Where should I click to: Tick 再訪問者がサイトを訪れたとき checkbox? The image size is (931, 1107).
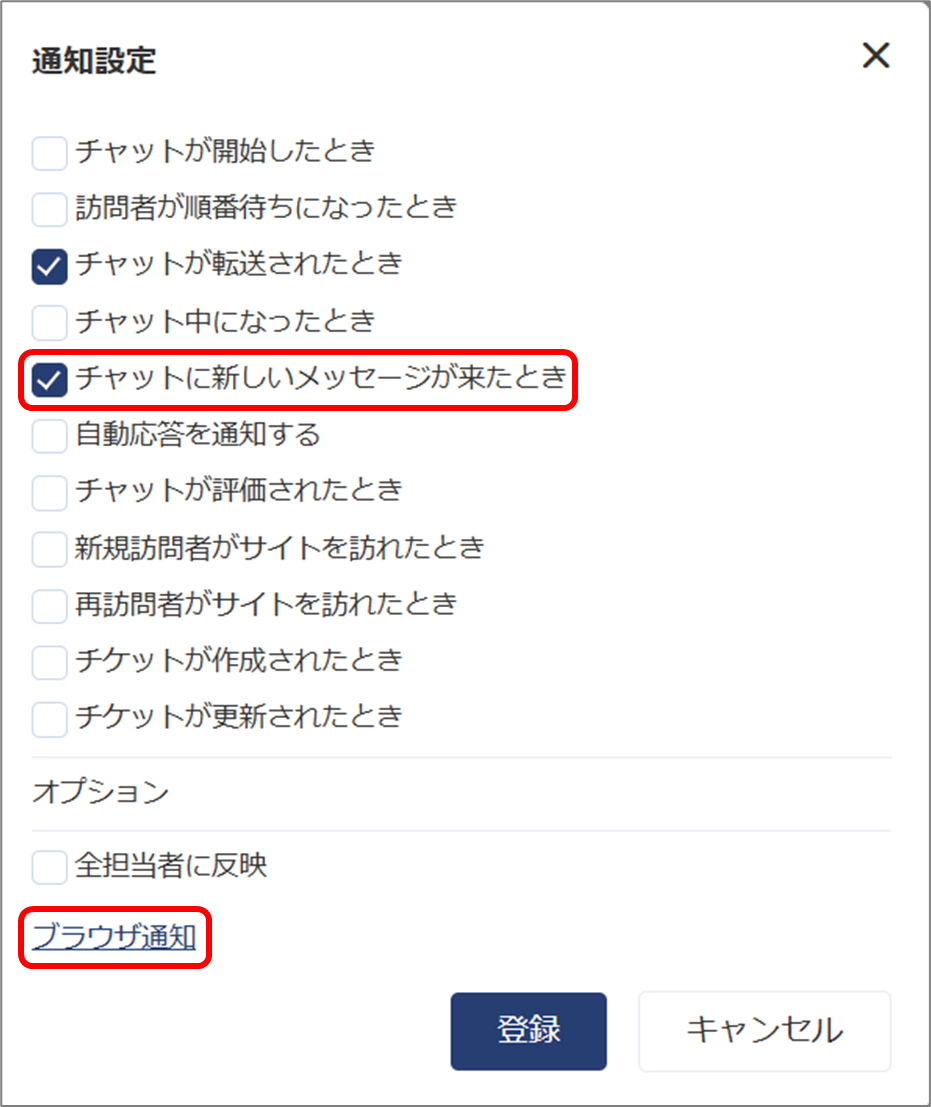(49, 606)
